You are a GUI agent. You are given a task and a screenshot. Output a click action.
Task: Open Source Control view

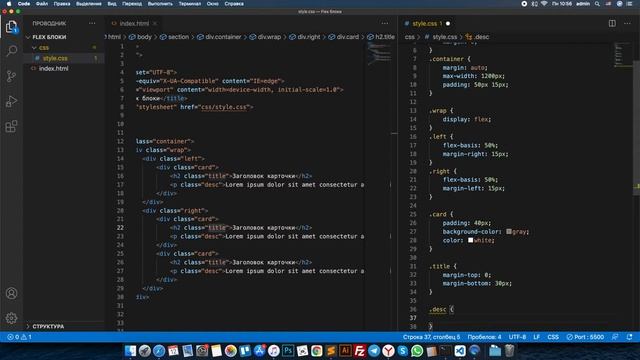pyautogui.click(x=11, y=76)
